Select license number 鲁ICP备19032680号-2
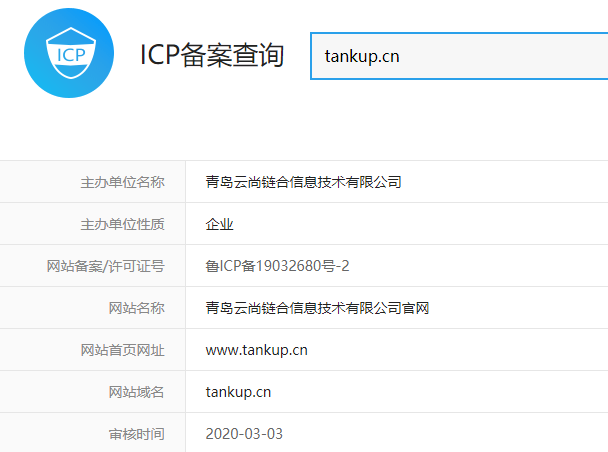 pyautogui.click(x=277, y=266)
